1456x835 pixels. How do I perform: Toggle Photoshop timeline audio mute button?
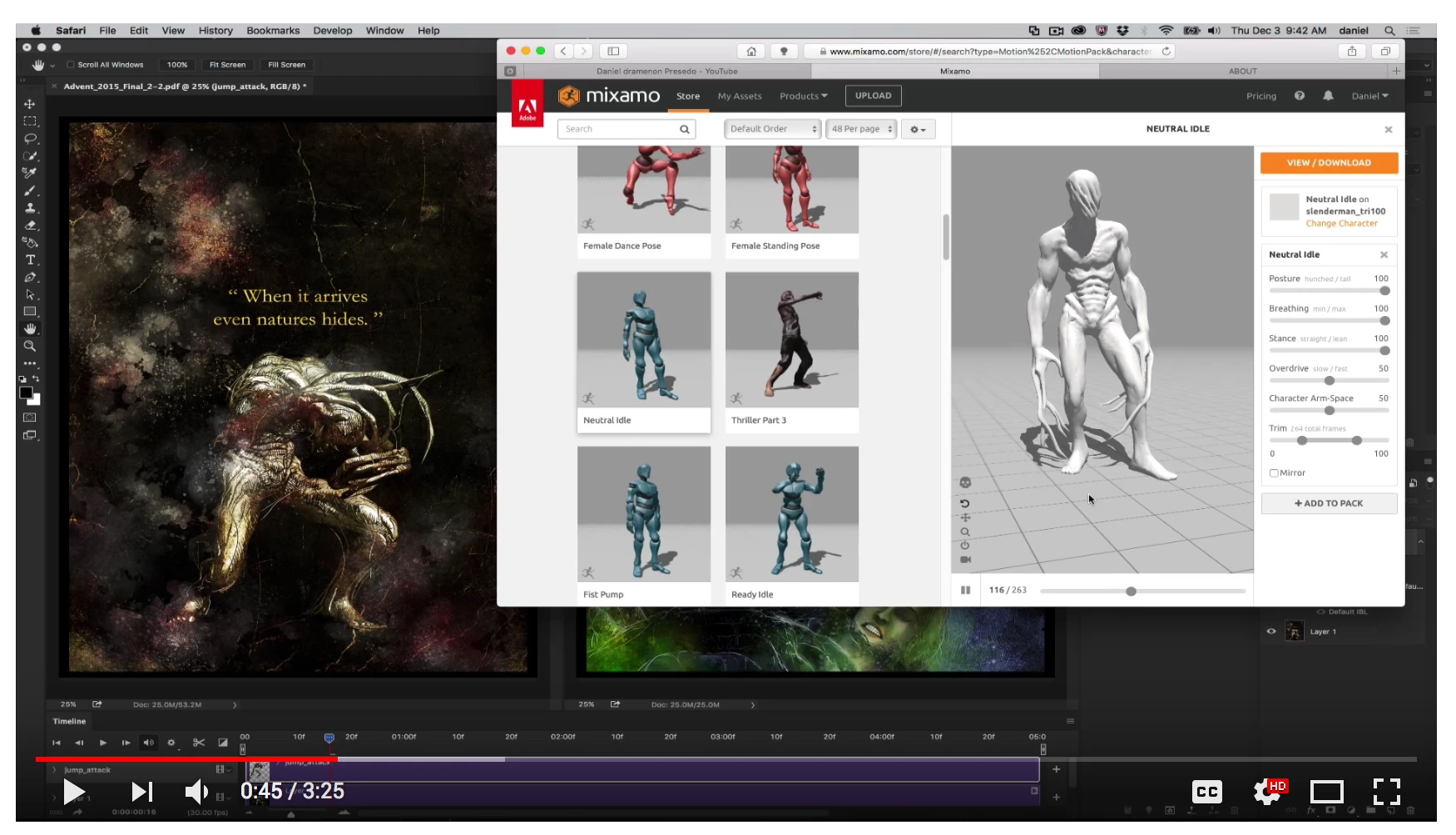149,743
